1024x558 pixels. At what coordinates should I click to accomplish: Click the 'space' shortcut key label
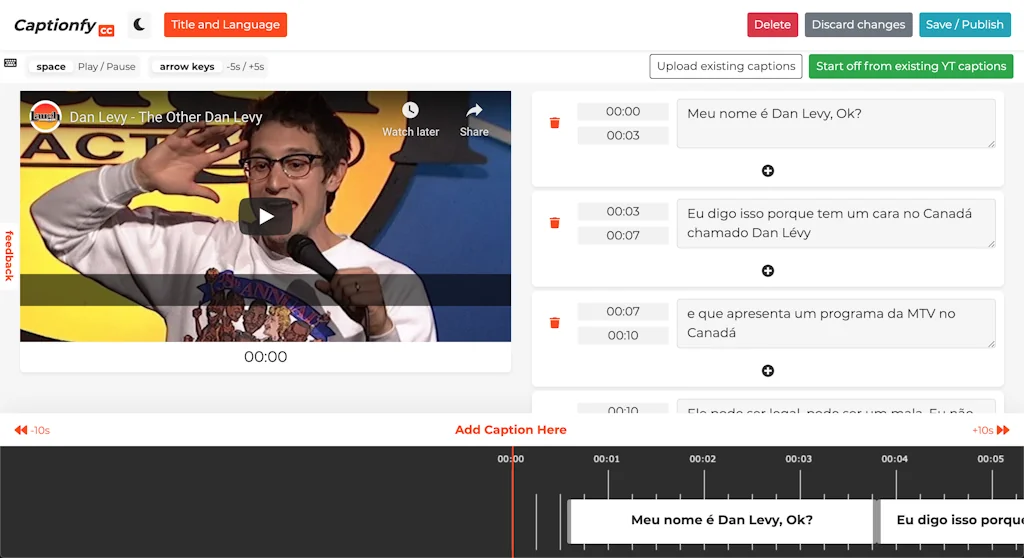coord(51,67)
